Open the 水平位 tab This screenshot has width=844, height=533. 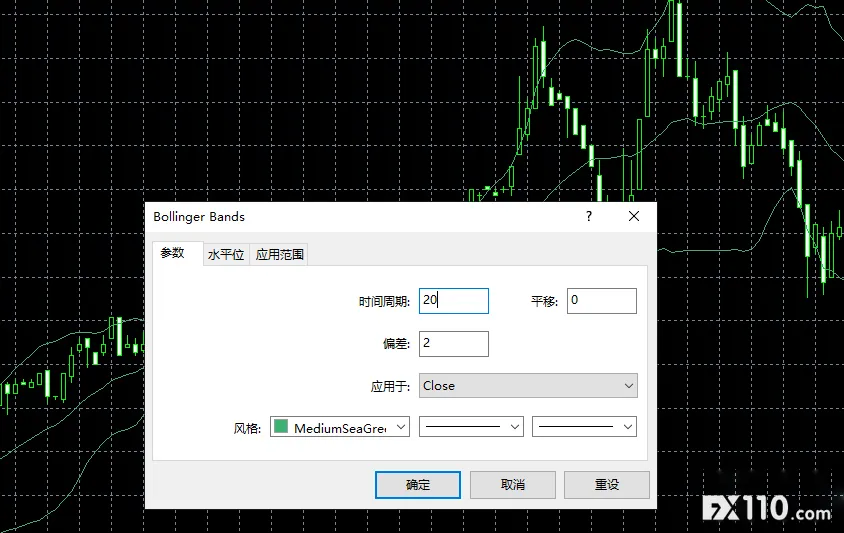(225, 255)
